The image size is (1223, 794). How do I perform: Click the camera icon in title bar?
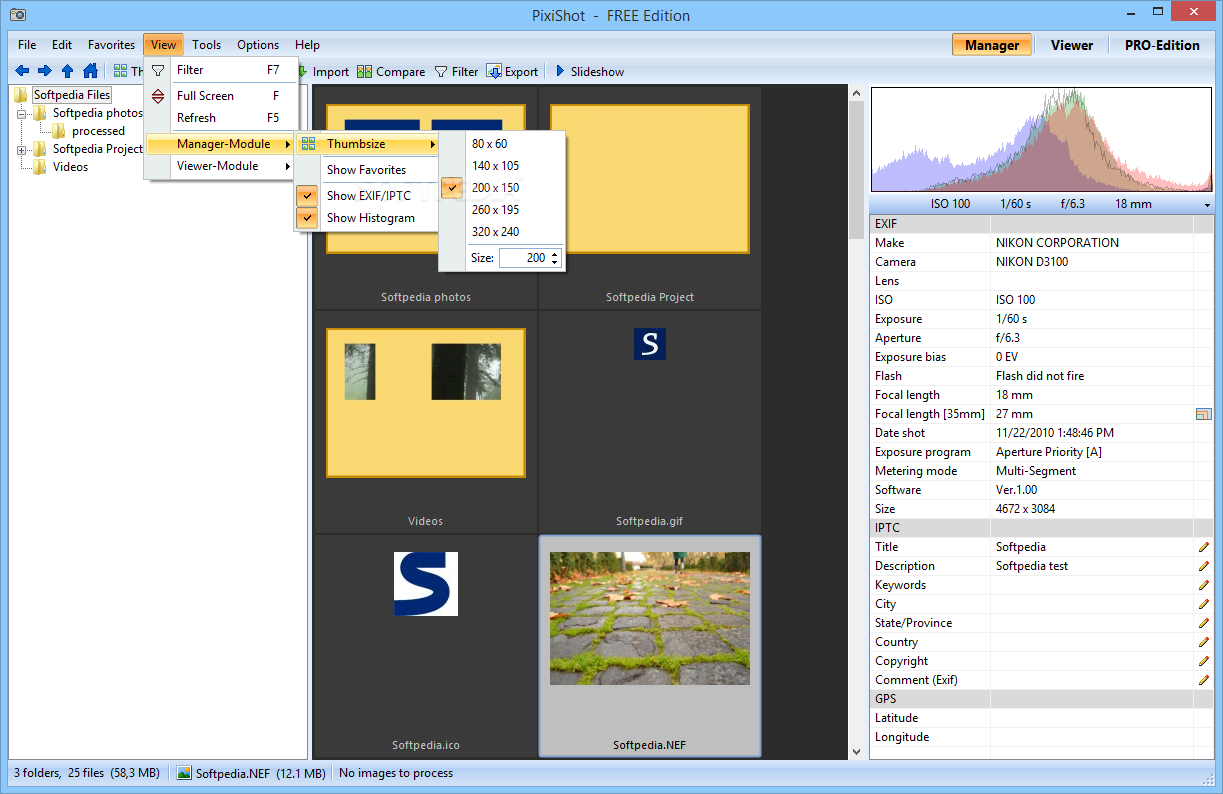(17, 15)
